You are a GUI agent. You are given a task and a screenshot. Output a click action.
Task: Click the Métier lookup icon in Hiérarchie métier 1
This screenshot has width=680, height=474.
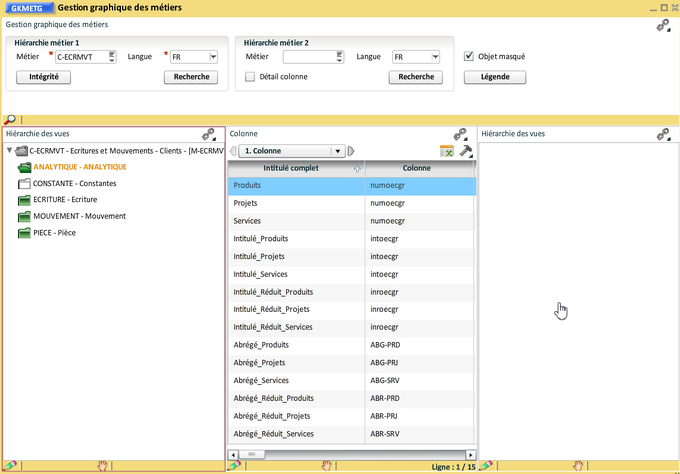pos(112,57)
